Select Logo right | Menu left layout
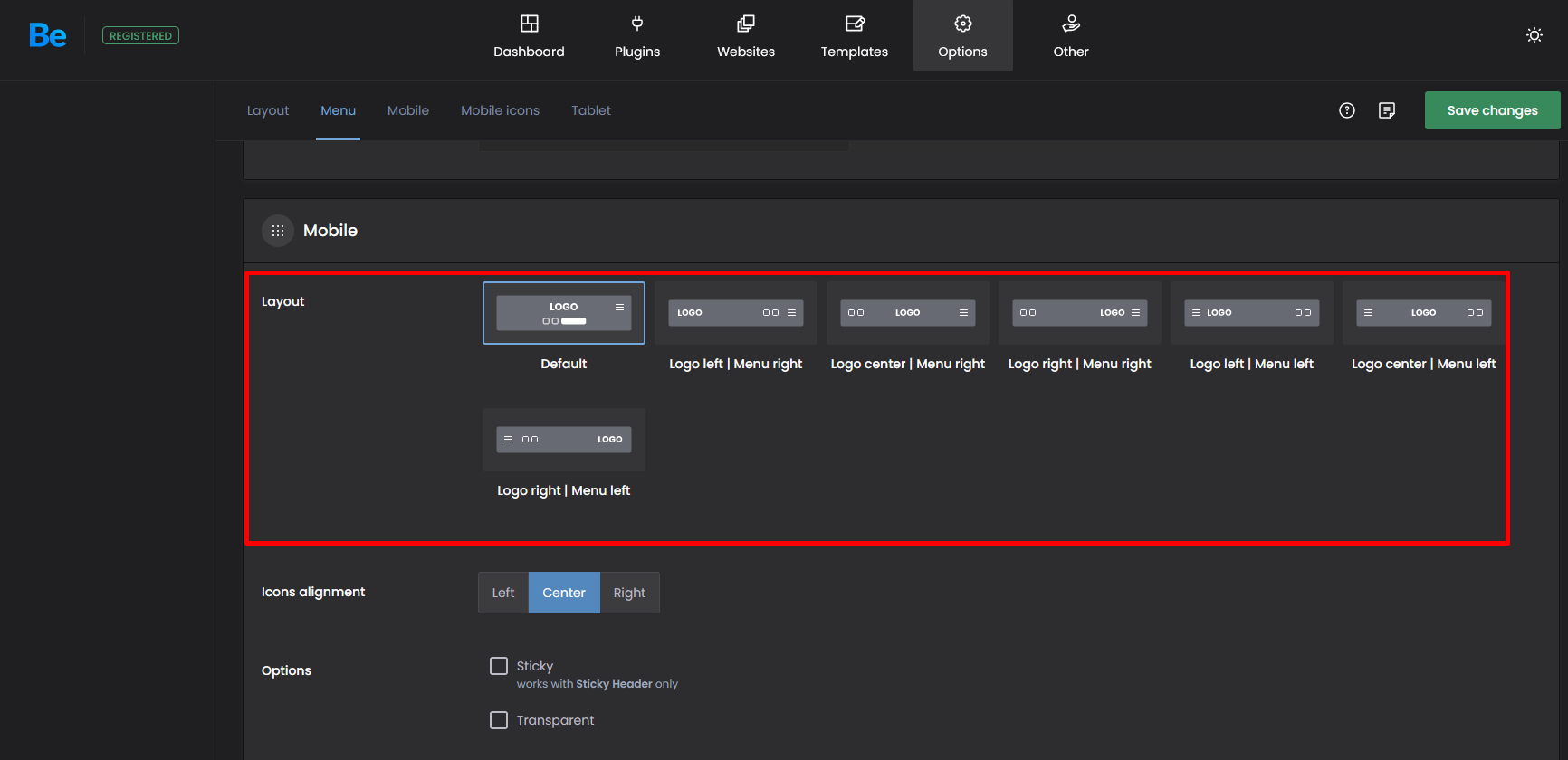The width and height of the screenshot is (1568, 760). [564, 440]
